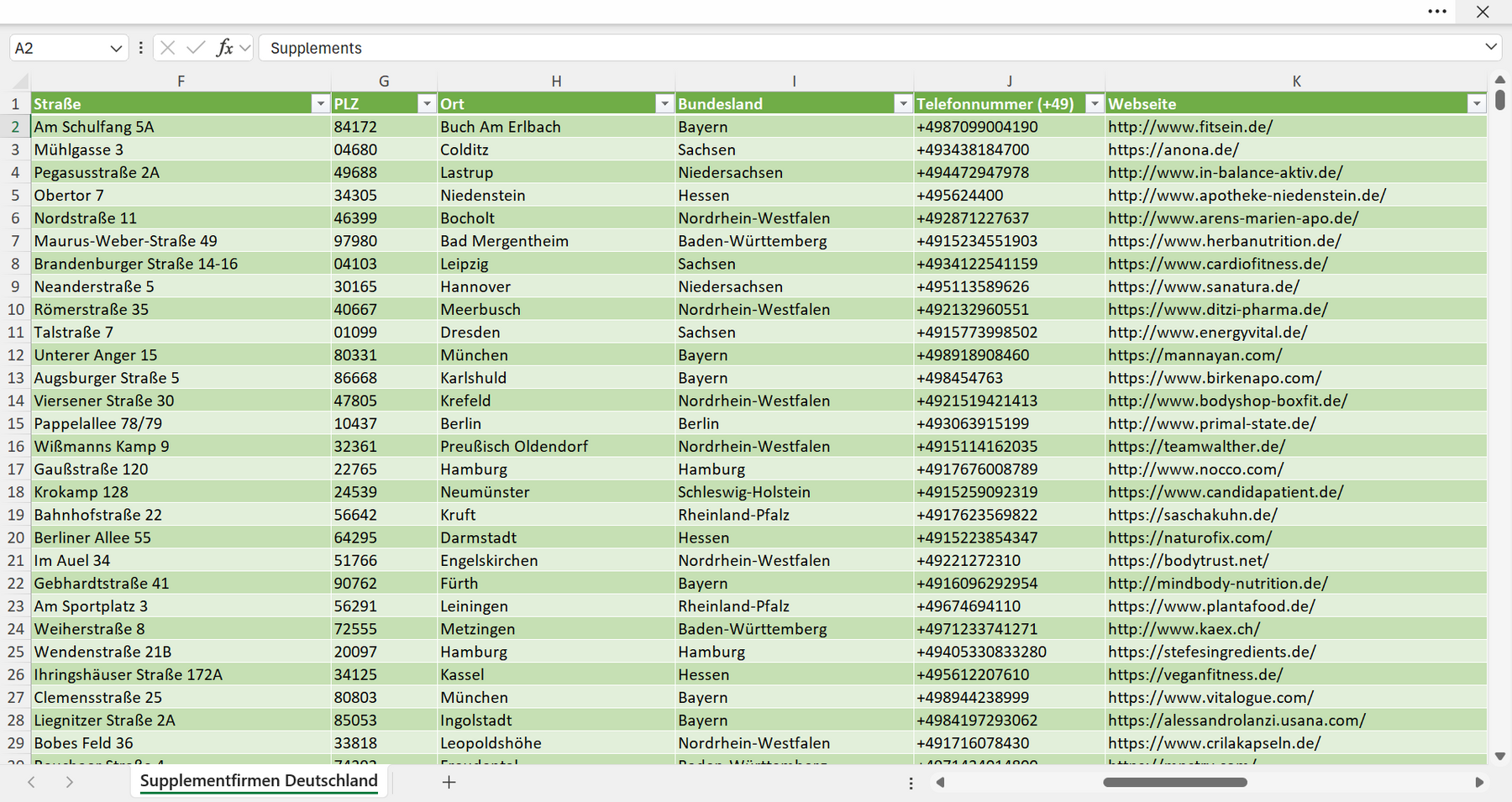Select phone number +495624400
Viewport: 1512px width, 802px height.
click(x=1009, y=195)
